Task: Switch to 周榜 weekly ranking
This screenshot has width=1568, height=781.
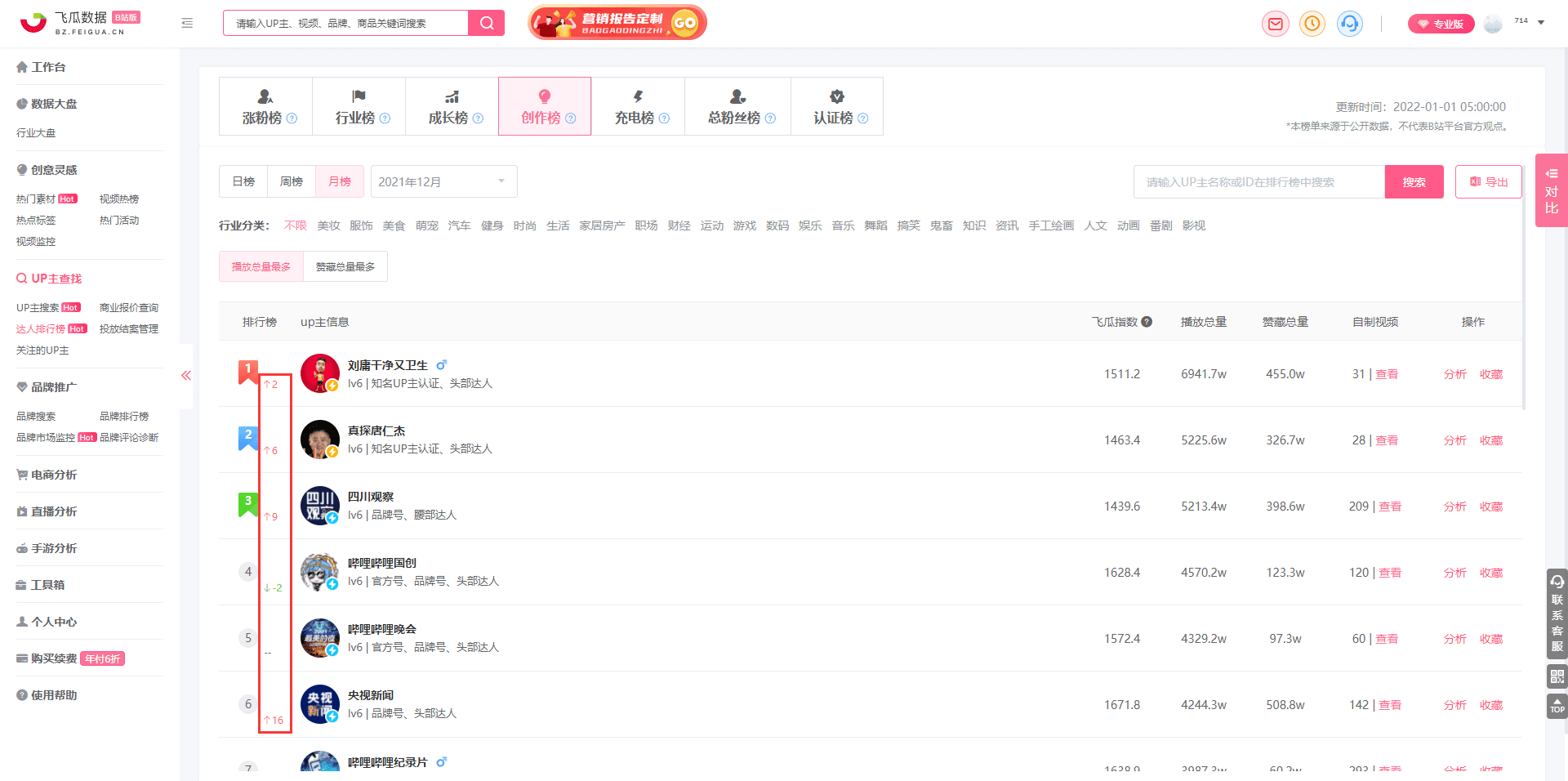Action: [x=292, y=181]
